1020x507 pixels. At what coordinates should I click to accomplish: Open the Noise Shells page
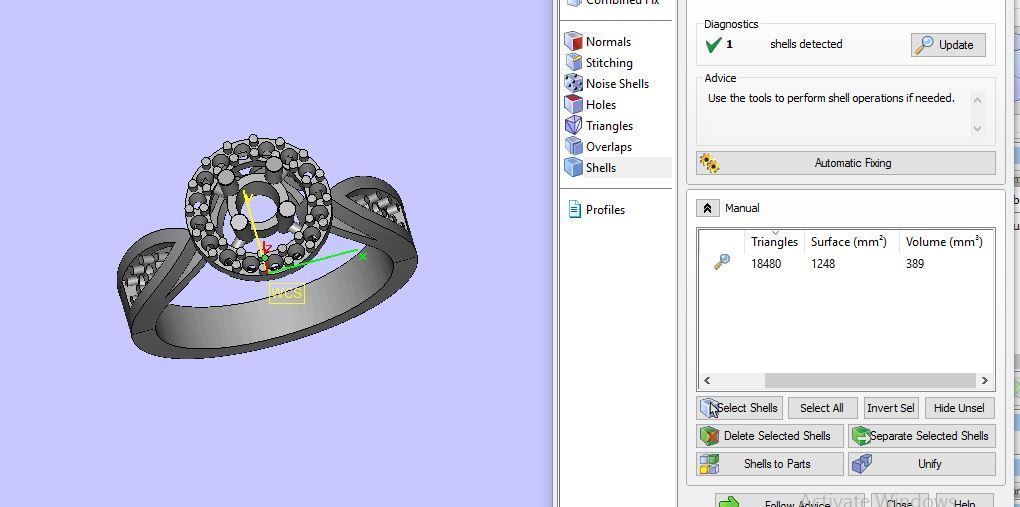point(617,83)
